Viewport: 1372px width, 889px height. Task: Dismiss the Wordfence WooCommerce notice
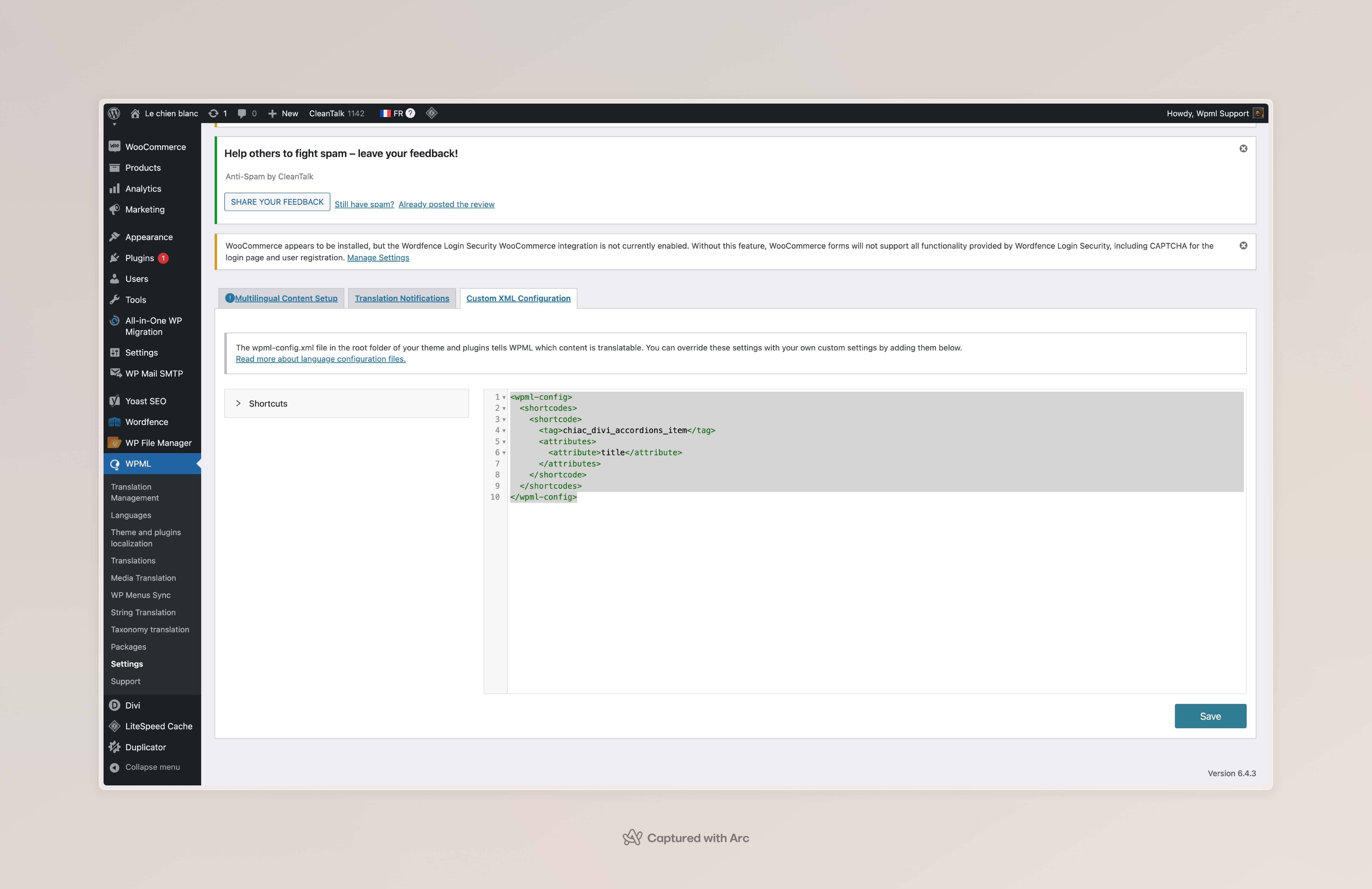click(x=1243, y=246)
